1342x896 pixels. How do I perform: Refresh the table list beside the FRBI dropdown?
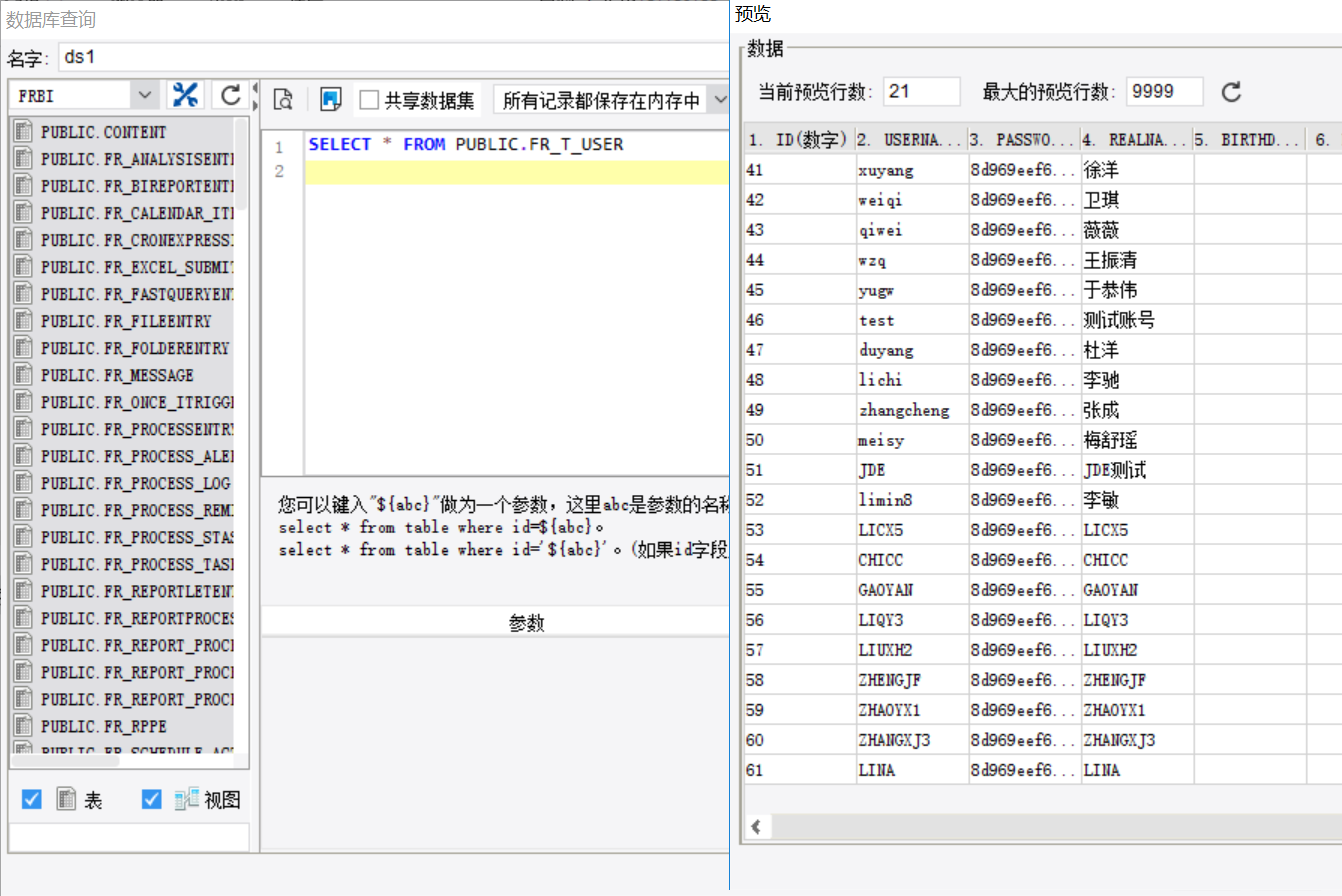231,95
